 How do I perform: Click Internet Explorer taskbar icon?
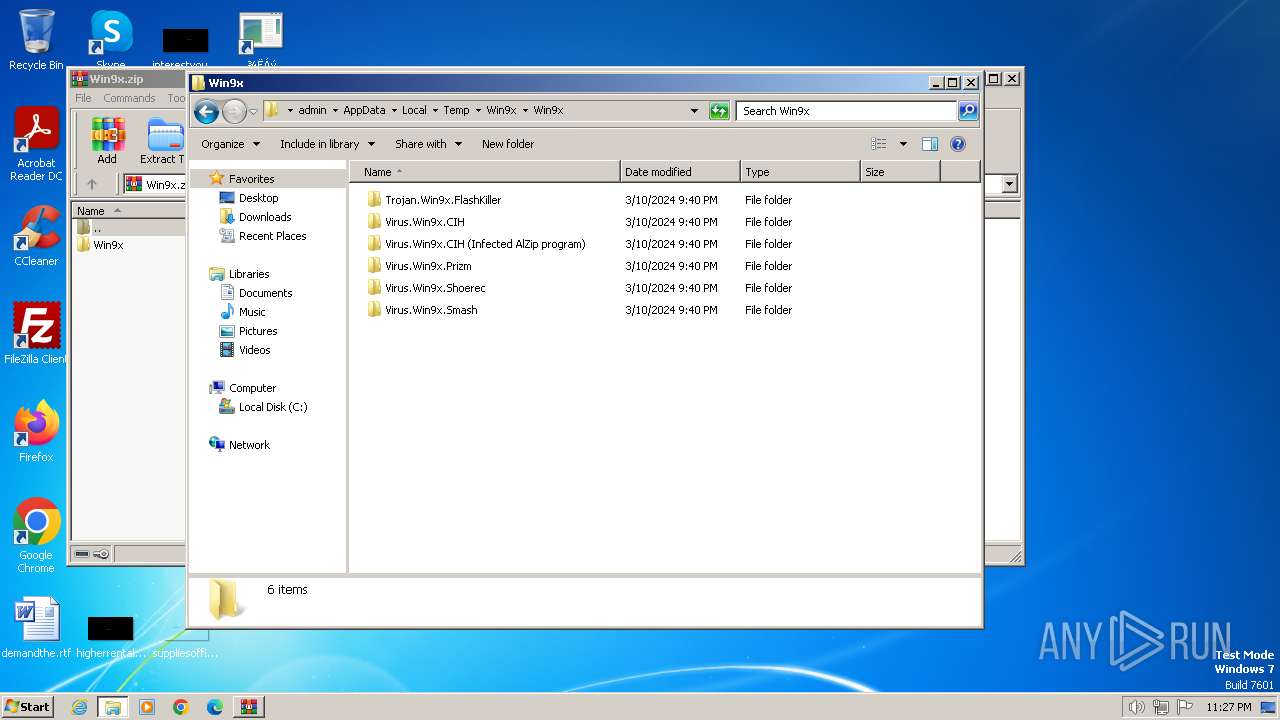(x=79, y=707)
